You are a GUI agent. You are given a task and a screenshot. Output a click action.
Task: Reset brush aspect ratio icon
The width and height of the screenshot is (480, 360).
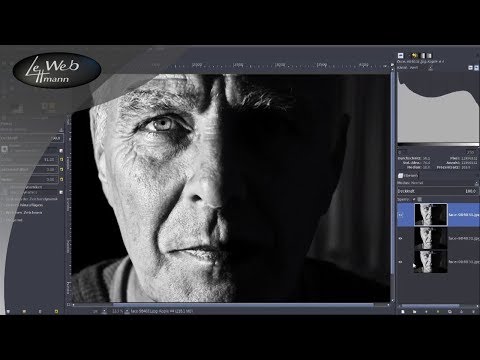point(61,169)
